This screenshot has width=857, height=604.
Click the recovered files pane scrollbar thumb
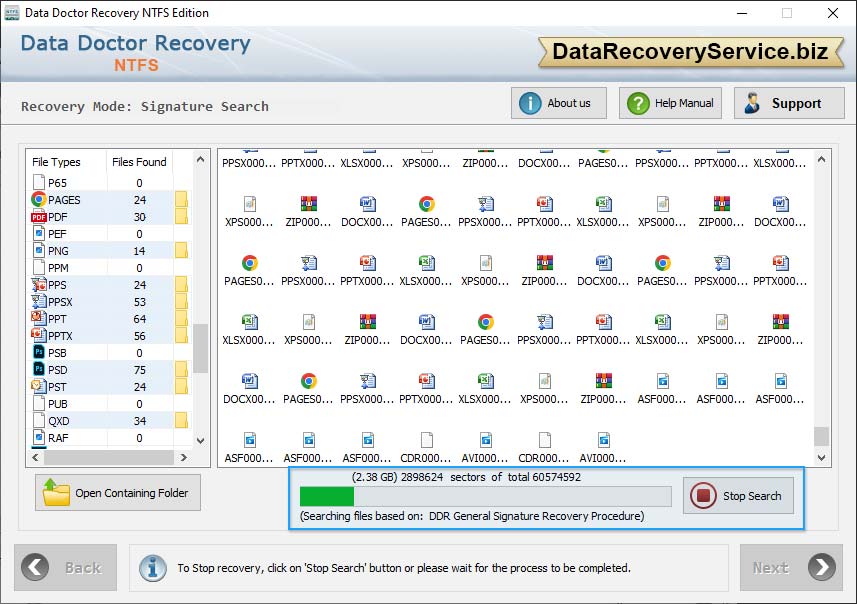click(821, 436)
